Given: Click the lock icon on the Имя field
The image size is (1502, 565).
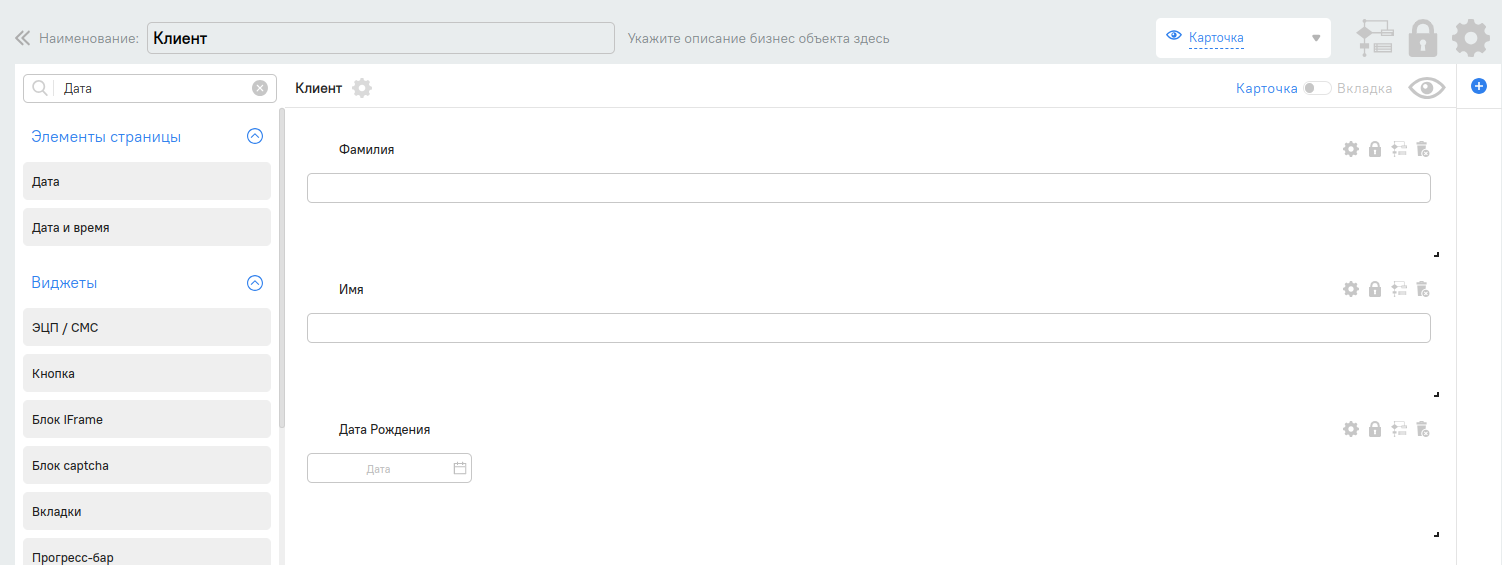Looking at the screenshot, I should coord(1375,289).
